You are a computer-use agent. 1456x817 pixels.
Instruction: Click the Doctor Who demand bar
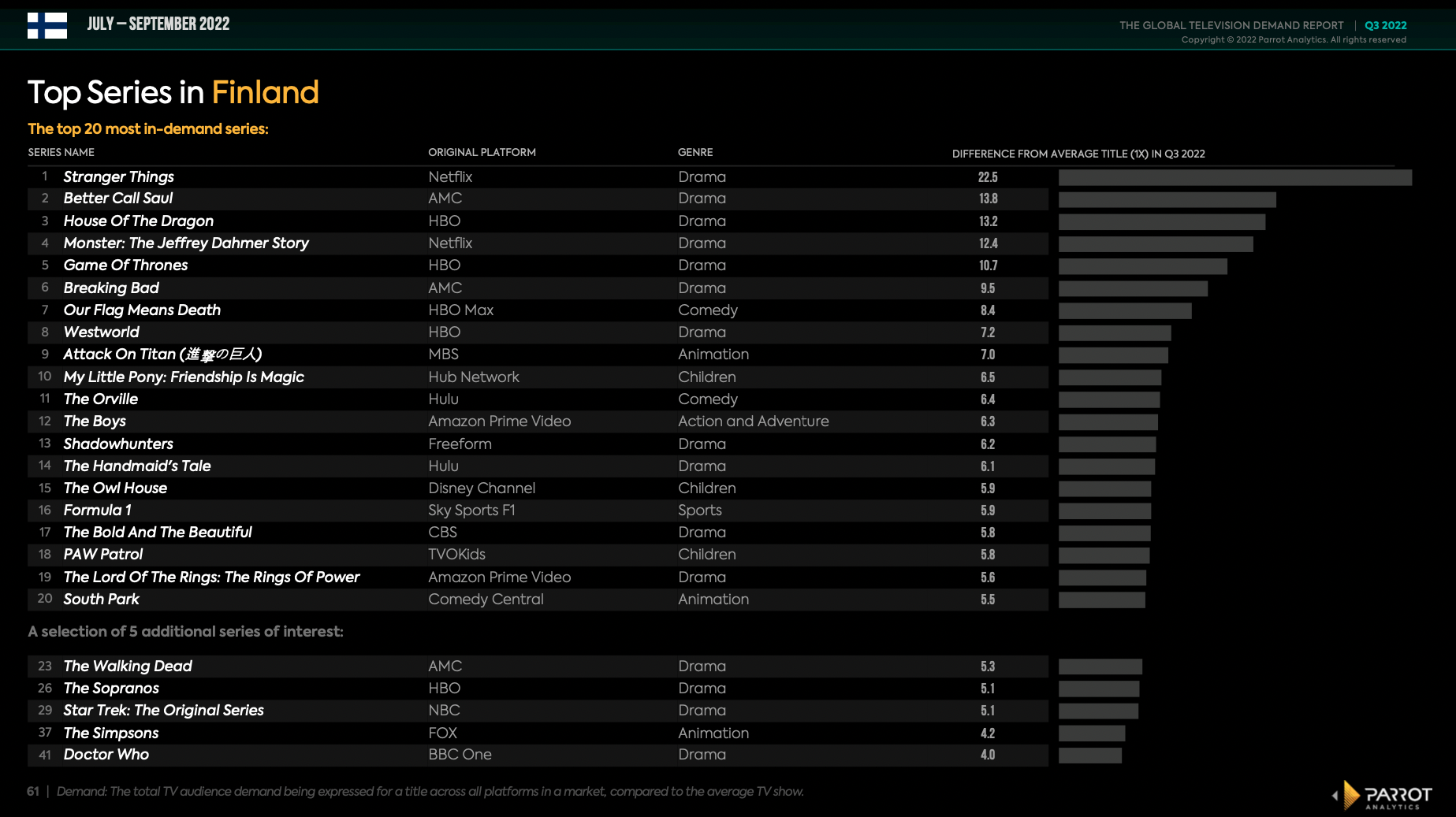pyautogui.click(x=1090, y=756)
